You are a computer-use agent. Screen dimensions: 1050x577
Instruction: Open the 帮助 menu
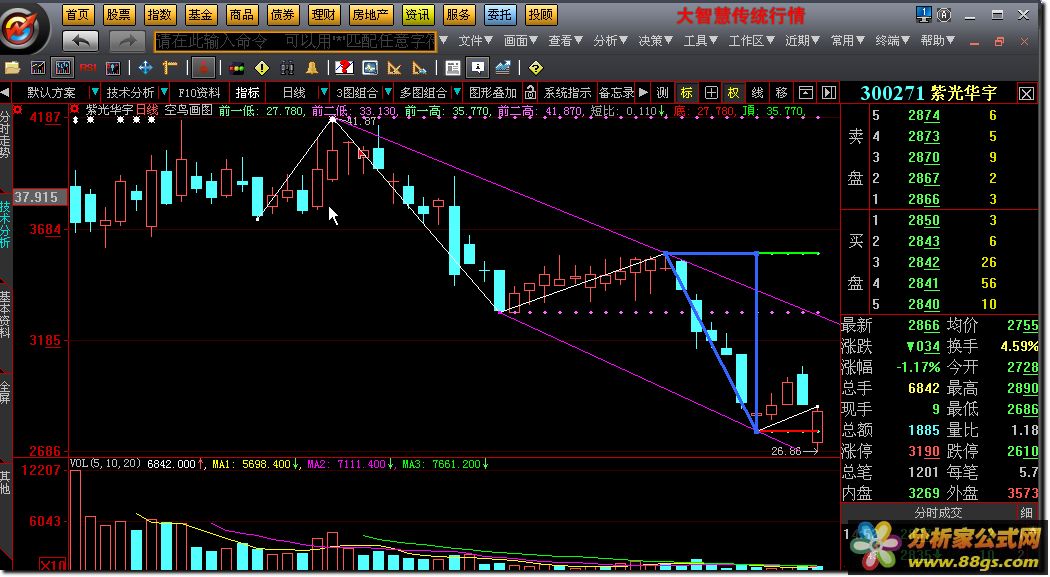[x=938, y=41]
